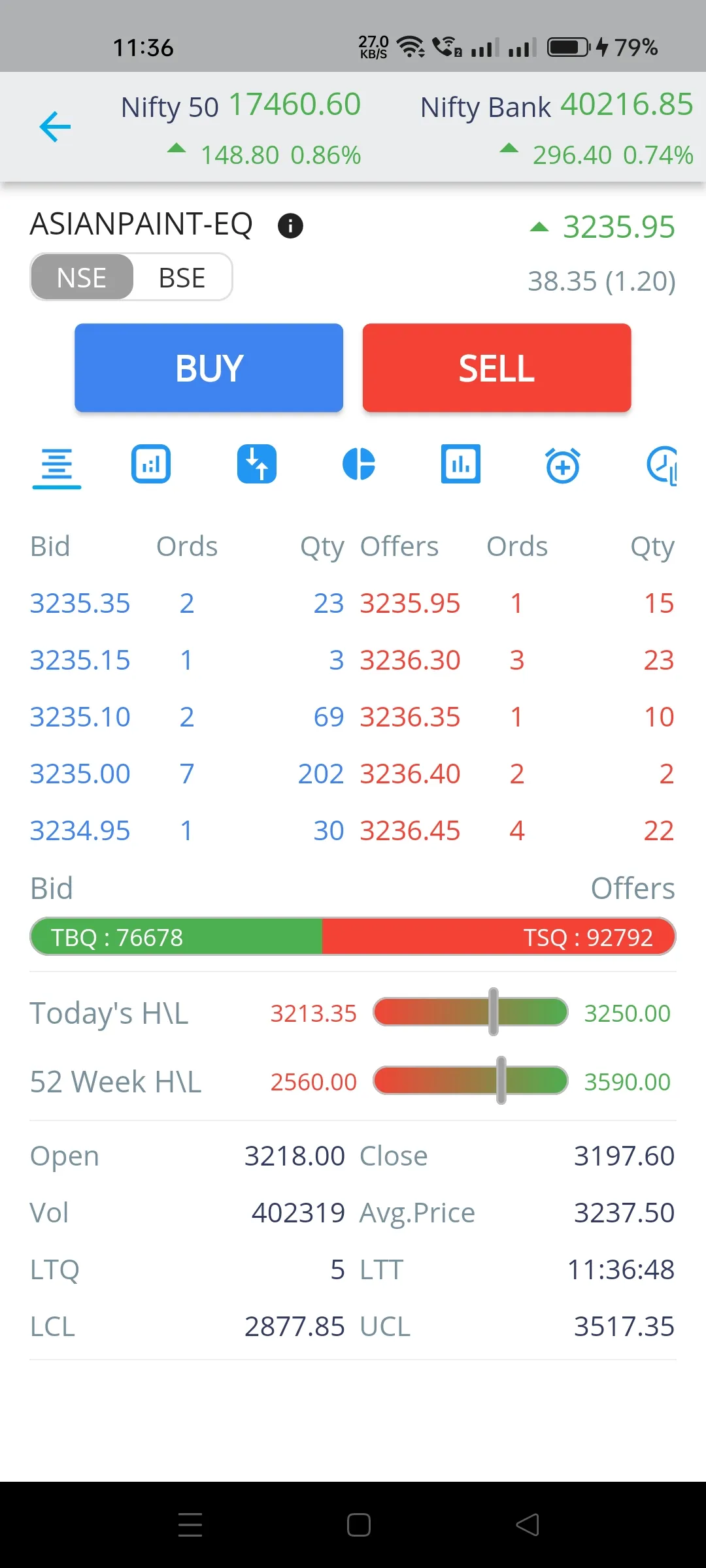Select the market depth tab icon
This screenshot has height=1568, width=706.
[x=57, y=465]
